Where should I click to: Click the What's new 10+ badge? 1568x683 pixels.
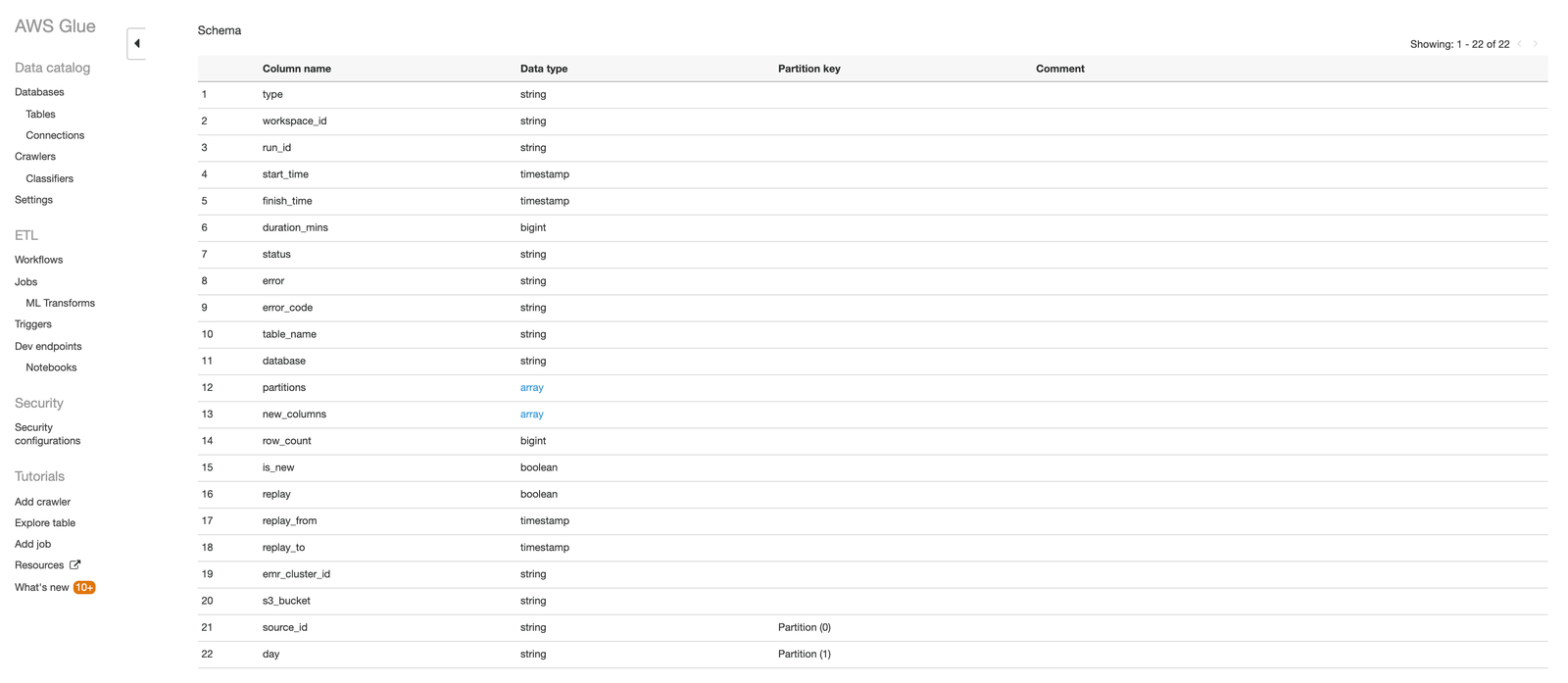[x=84, y=588]
